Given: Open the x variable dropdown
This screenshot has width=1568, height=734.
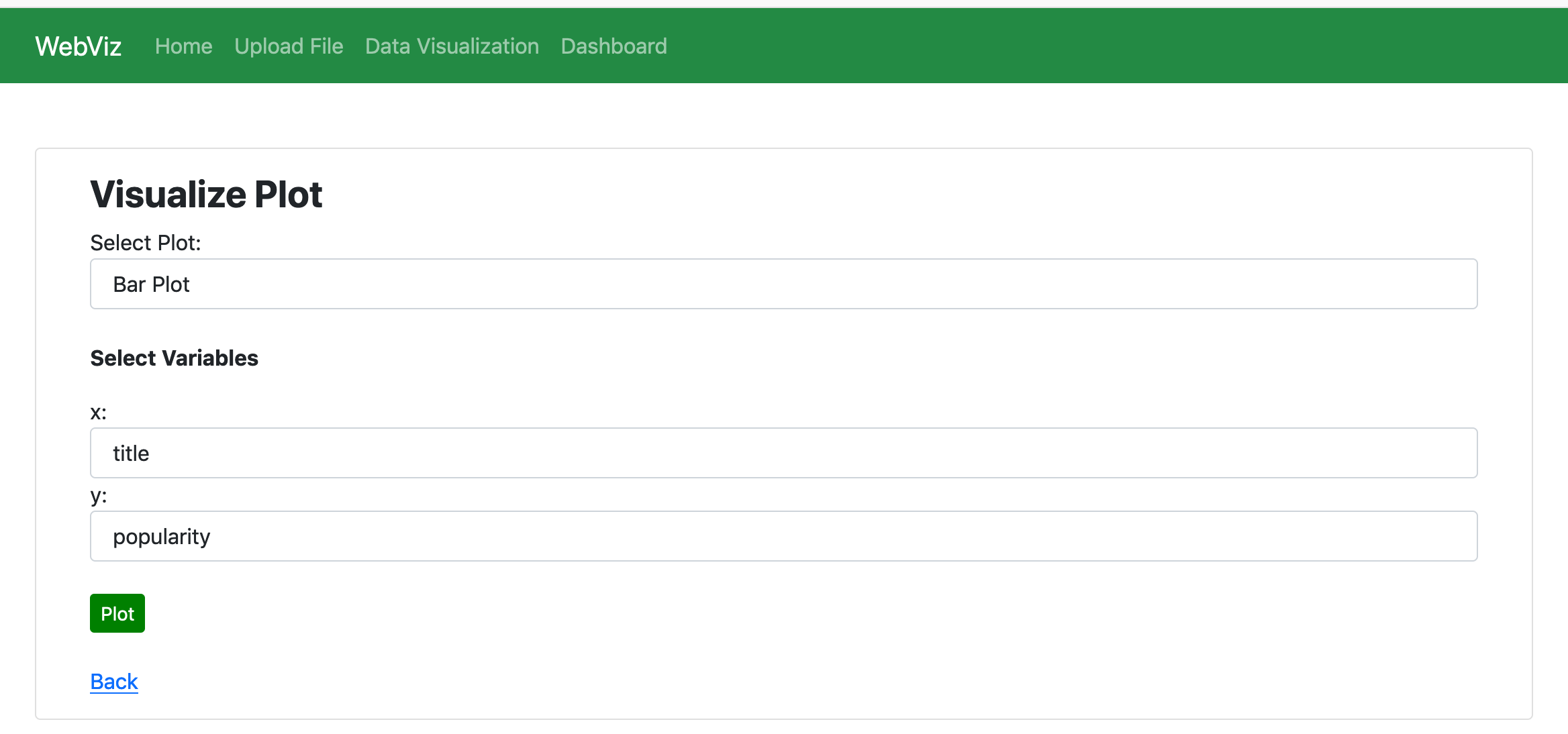Looking at the screenshot, I should [783, 453].
